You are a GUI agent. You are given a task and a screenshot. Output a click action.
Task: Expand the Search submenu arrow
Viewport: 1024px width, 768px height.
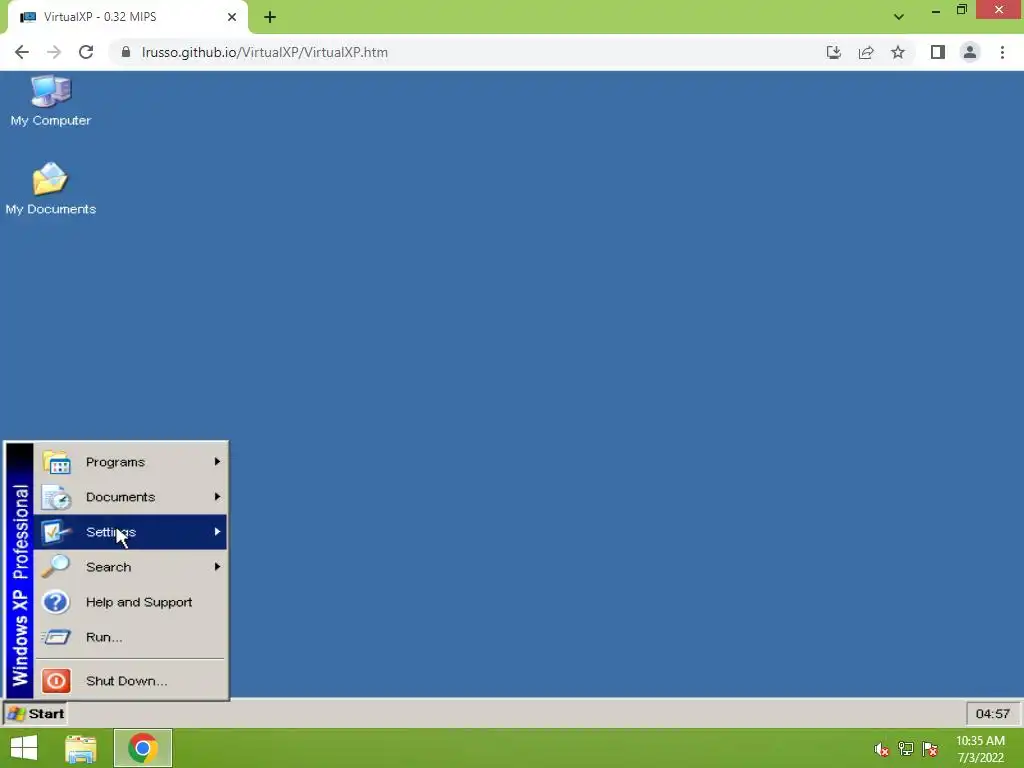click(x=217, y=567)
